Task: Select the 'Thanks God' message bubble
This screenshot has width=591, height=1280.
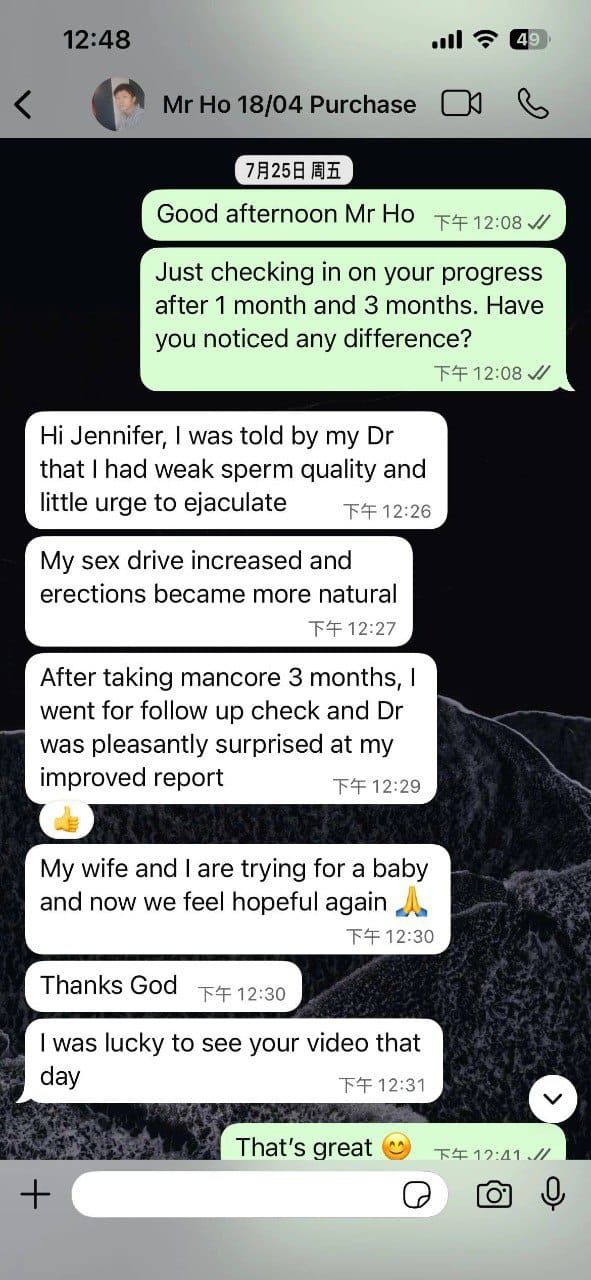Action: 162,987
